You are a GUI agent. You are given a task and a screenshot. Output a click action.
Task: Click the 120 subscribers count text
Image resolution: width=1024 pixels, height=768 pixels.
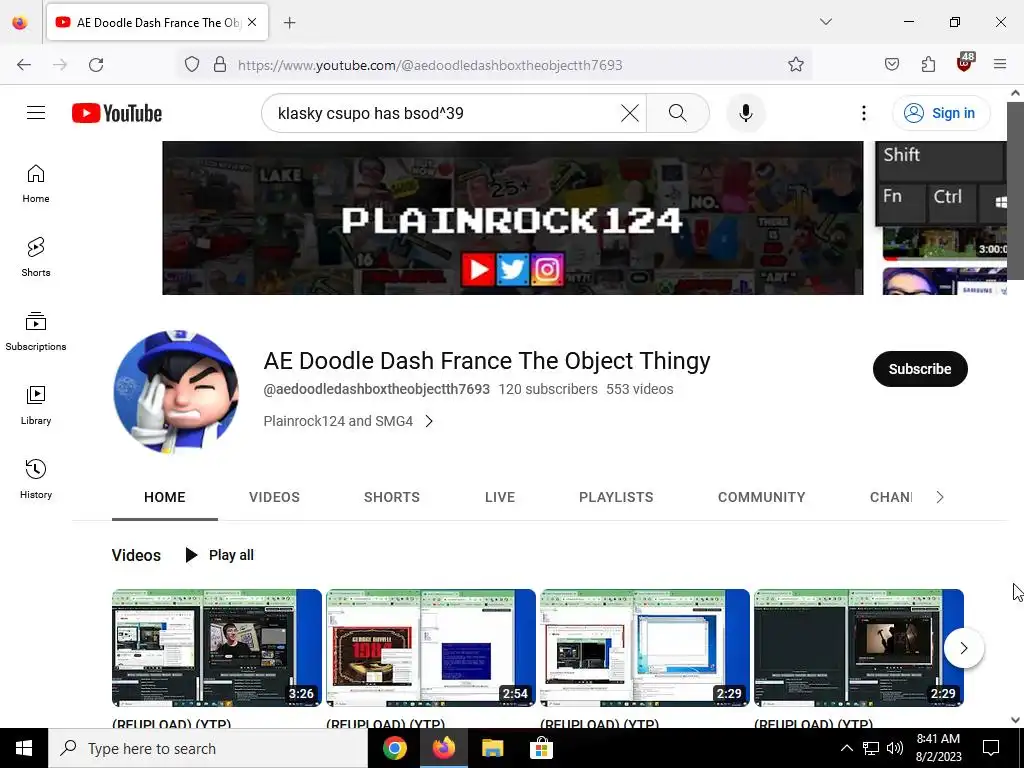pos(548,389)
